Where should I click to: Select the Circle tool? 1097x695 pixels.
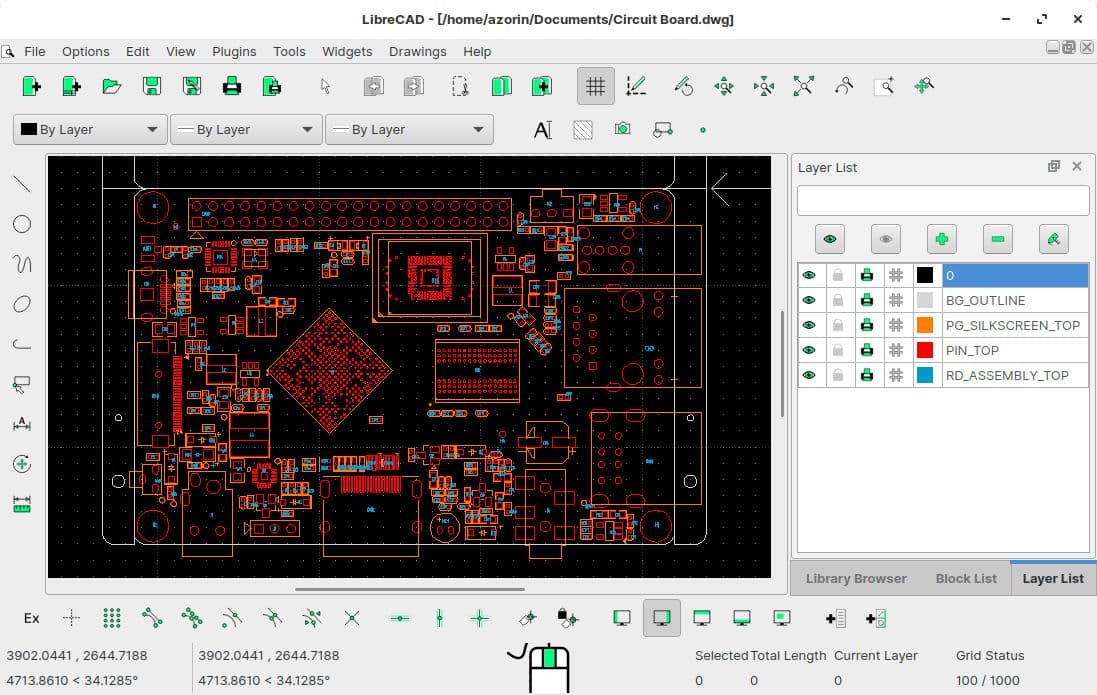click(22, 223)
